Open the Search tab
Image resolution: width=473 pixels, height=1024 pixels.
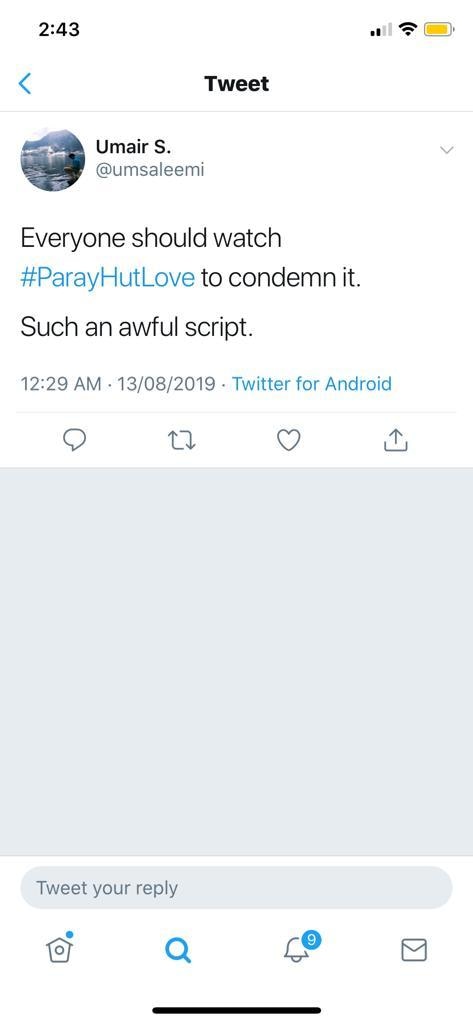click(x=178, y=950)
